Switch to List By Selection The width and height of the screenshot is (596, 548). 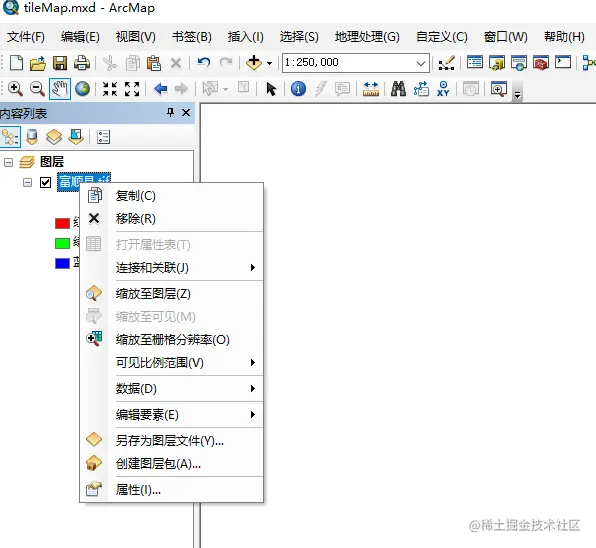click(x=76, y=137)
